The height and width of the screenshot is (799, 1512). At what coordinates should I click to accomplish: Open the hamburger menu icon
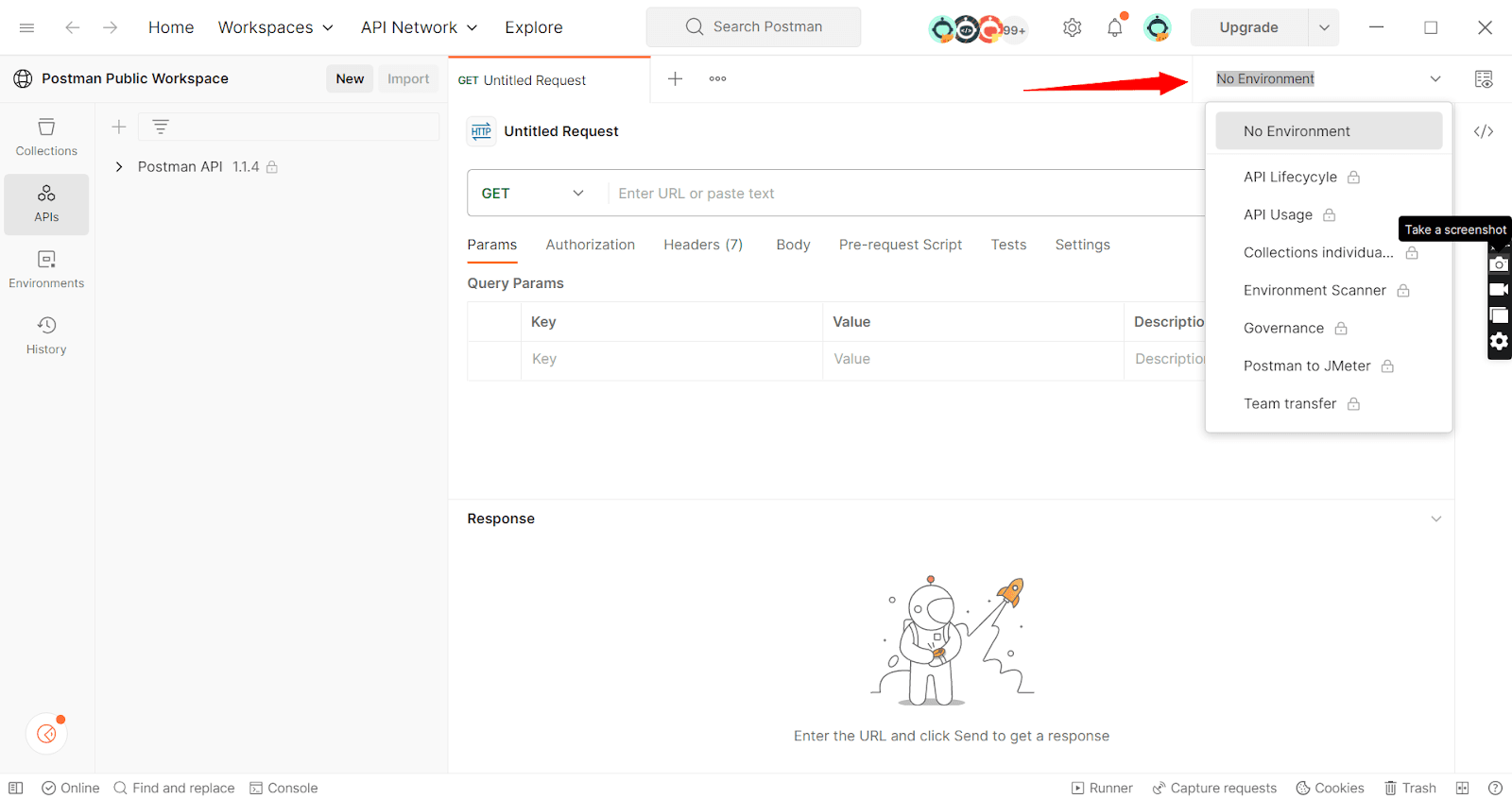(26, 27)
